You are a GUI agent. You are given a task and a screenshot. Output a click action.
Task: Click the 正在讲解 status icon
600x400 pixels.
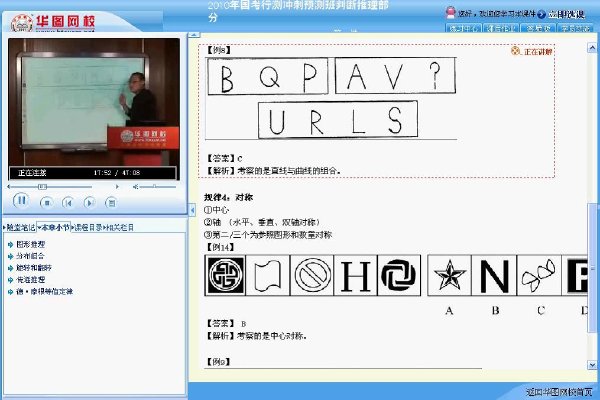(x=515, y=51)
